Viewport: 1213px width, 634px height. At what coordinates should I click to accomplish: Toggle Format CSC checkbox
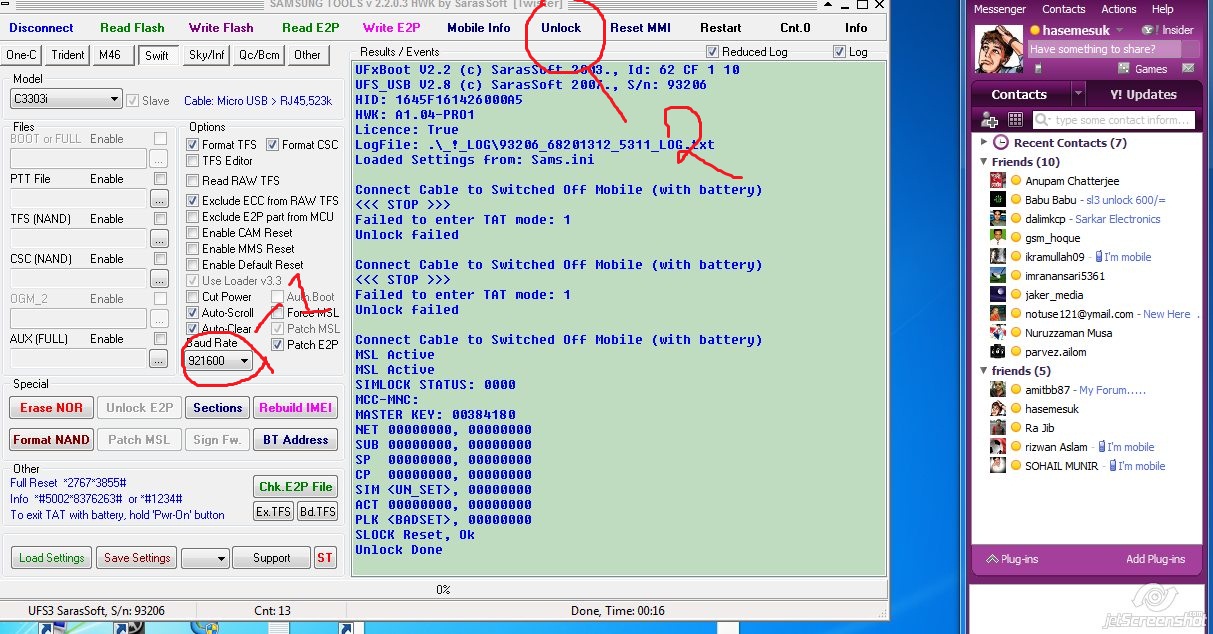tap(273, 145)
